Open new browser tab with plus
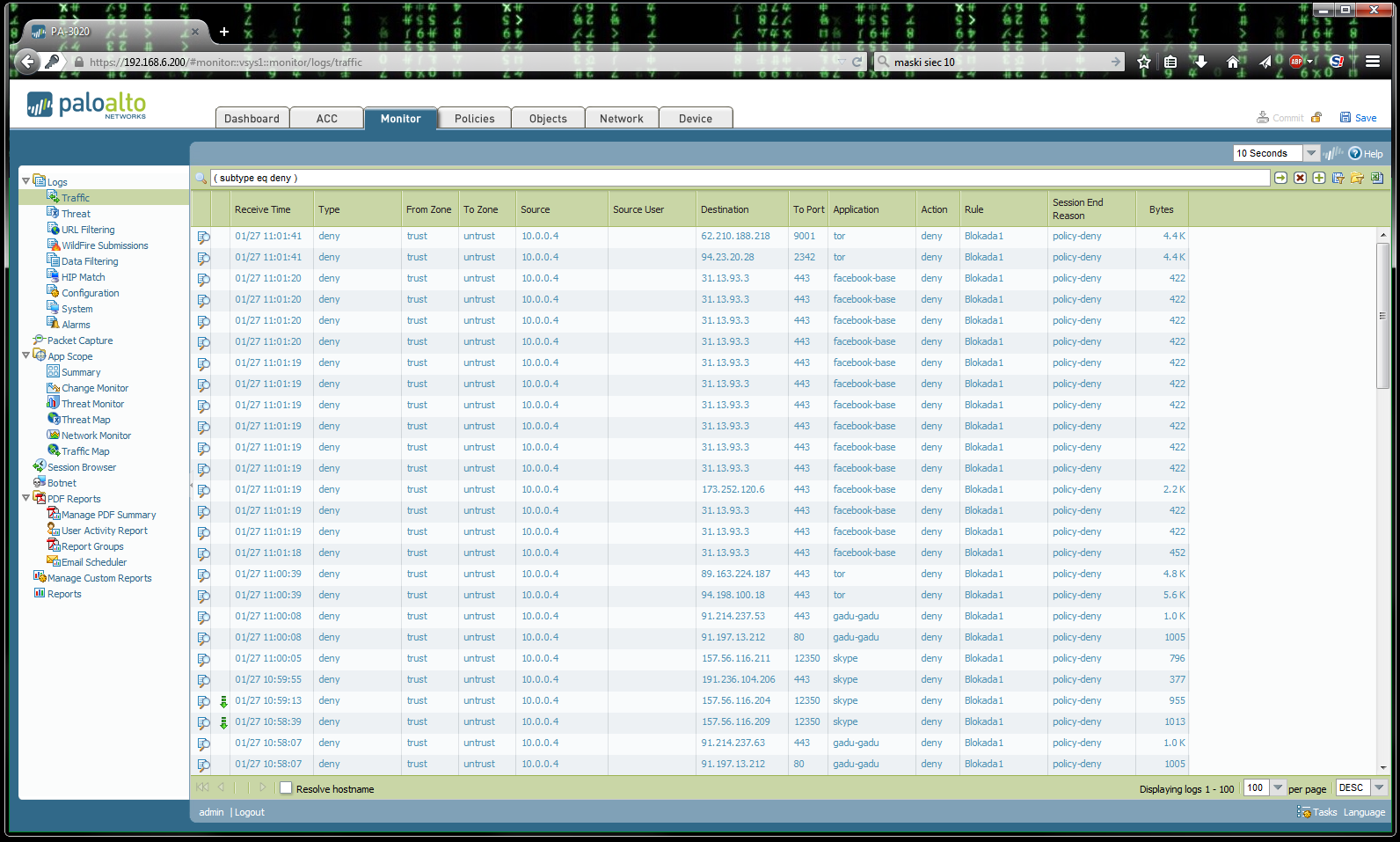 [224, 32]
